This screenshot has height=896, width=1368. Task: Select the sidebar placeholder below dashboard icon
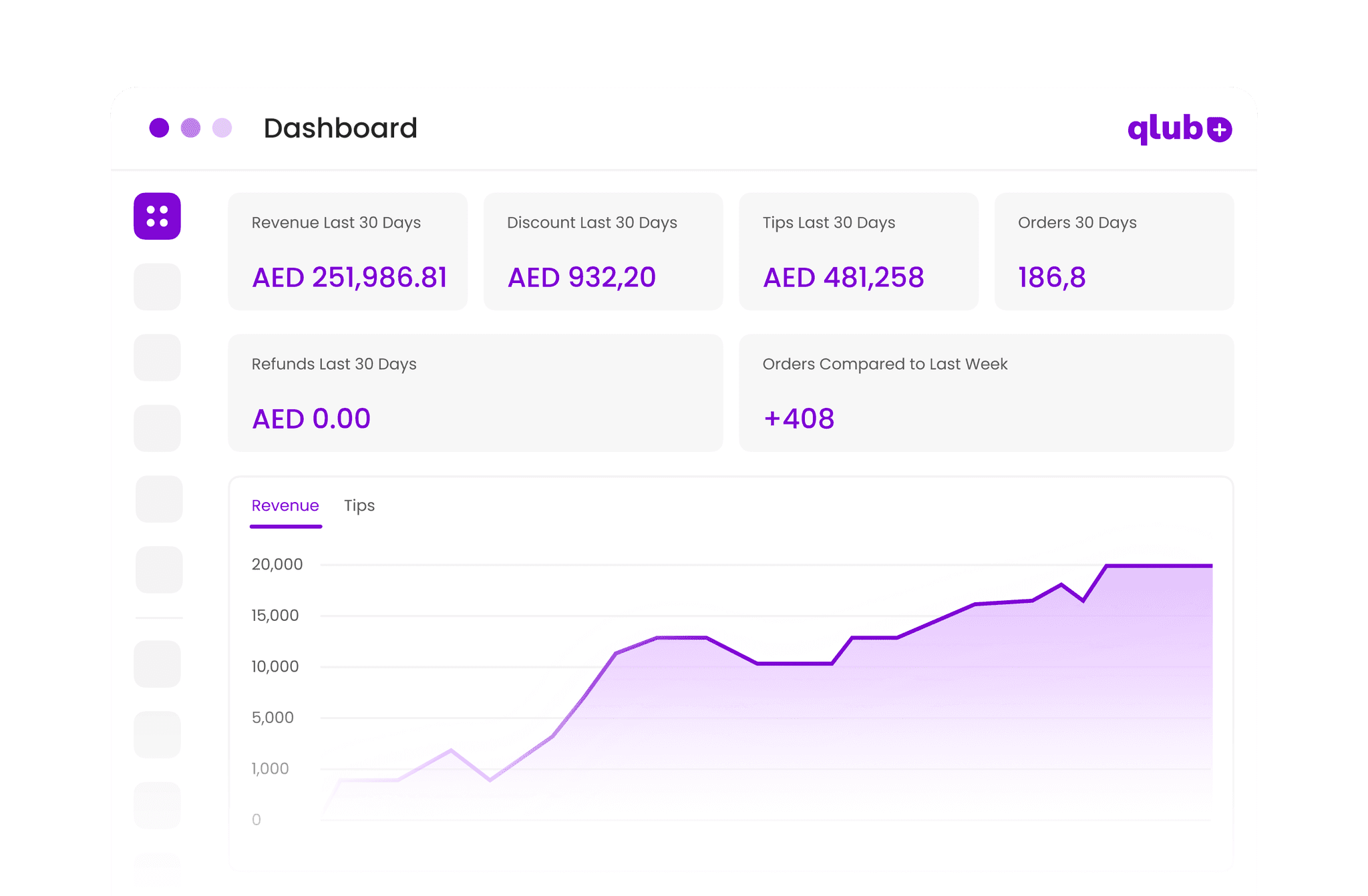point(157,286)
